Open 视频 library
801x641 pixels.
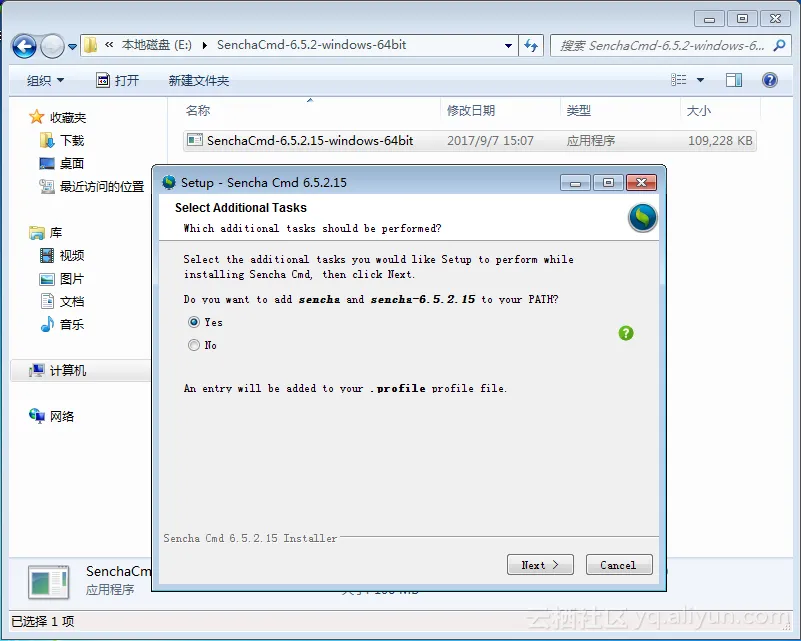(x=62, y=255)
